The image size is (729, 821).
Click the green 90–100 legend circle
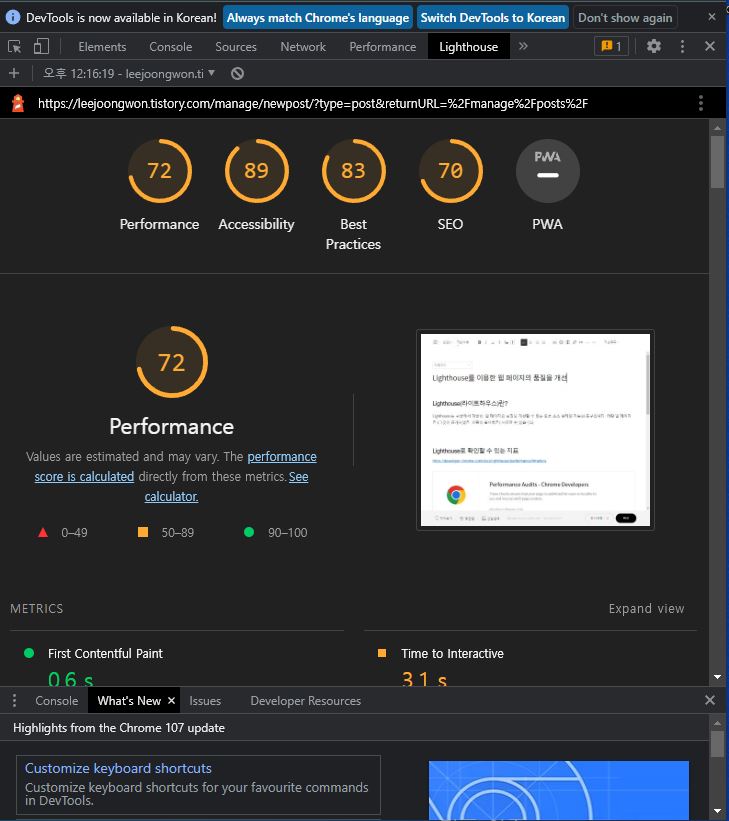click(x=249, y=532)
